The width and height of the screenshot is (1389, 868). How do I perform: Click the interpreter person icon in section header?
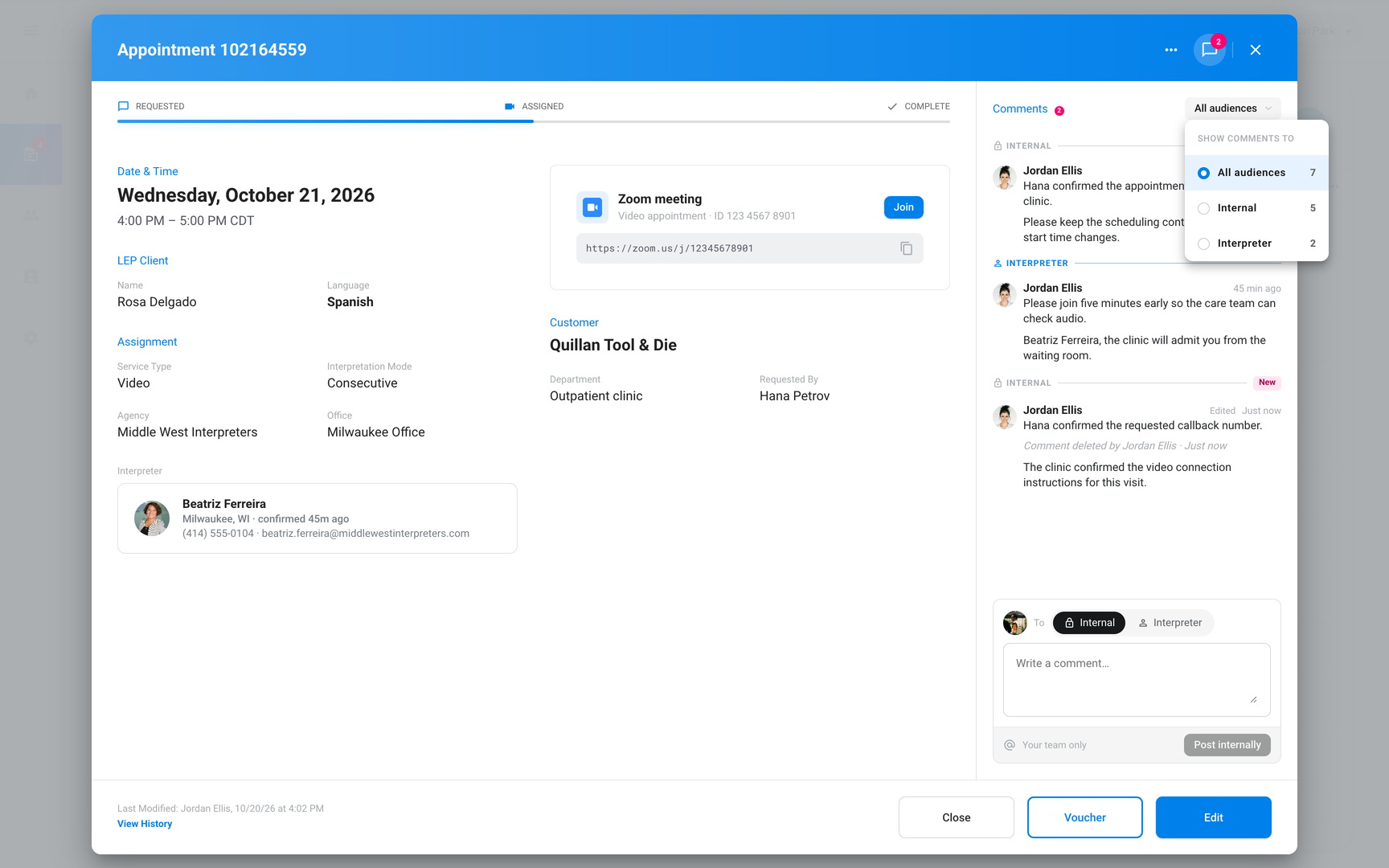tap(998, 264)
